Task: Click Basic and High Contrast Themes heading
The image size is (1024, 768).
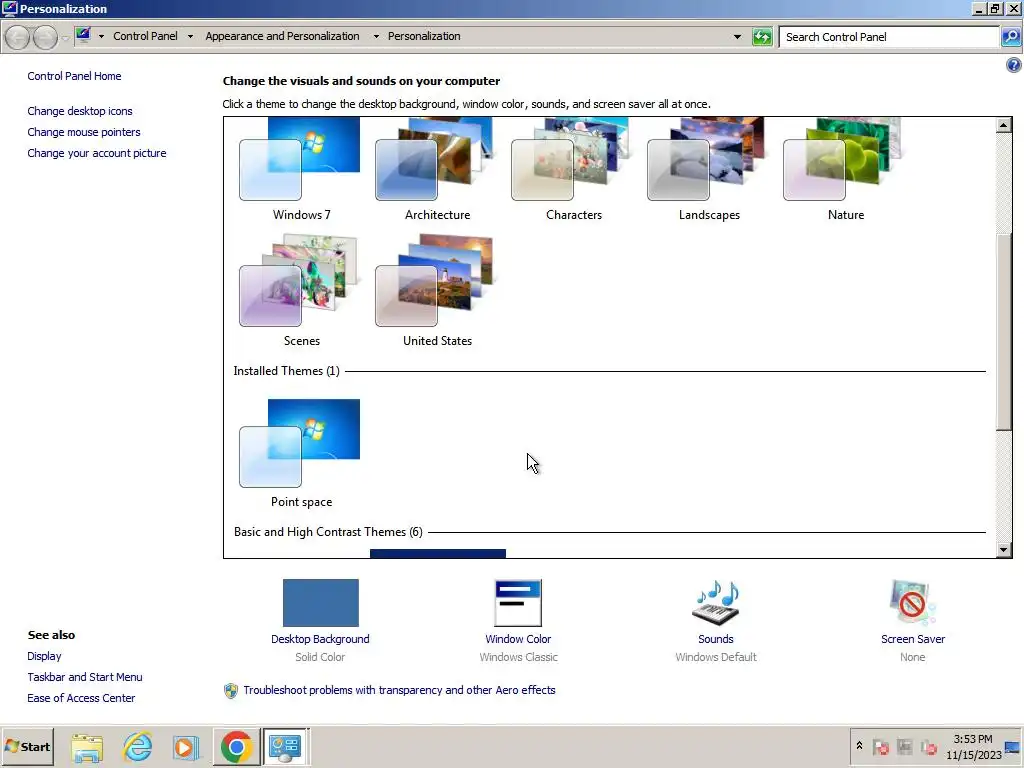Action: tap(328, 532)
